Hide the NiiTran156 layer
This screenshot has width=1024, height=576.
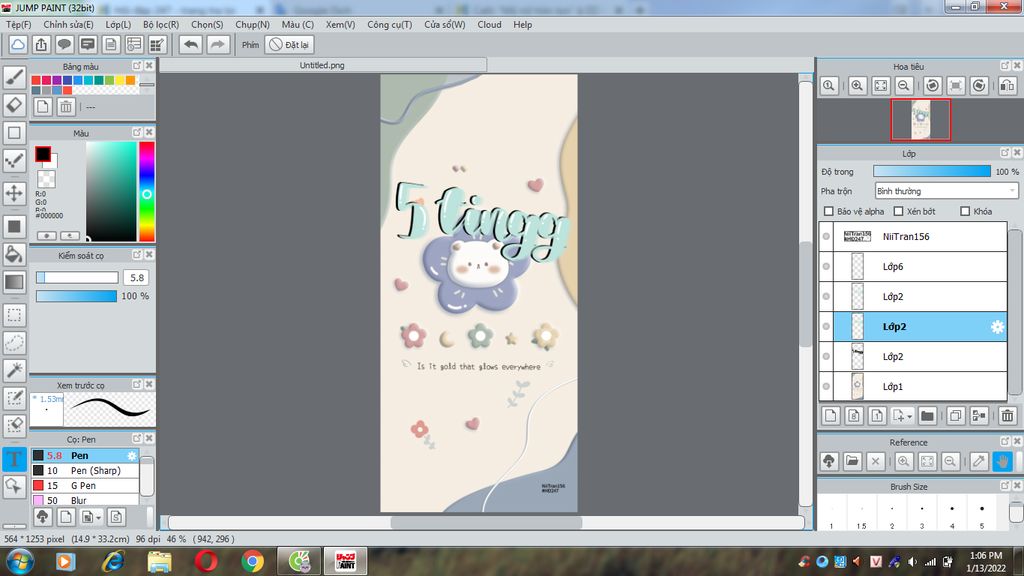826,236
